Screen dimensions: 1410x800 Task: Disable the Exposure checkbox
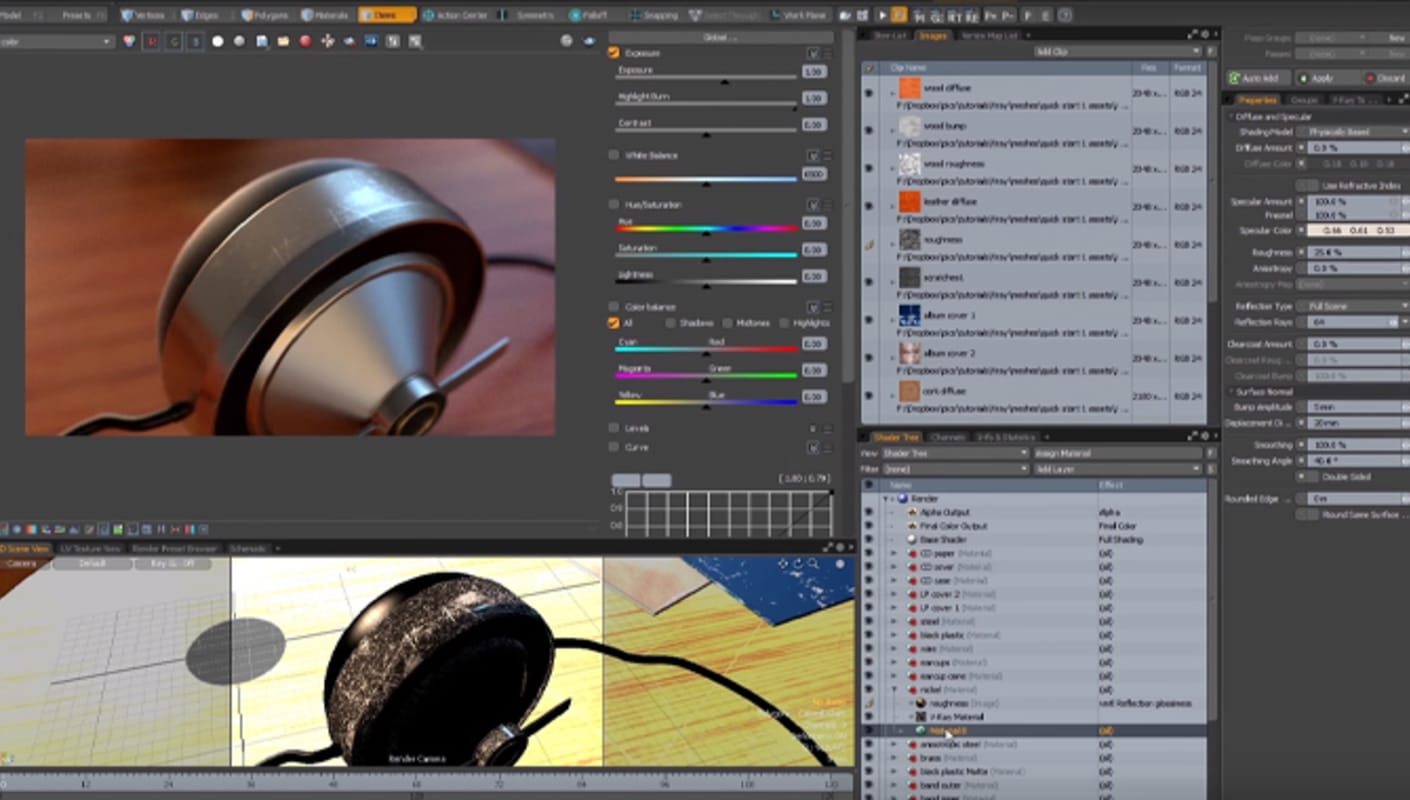[614, 52]
